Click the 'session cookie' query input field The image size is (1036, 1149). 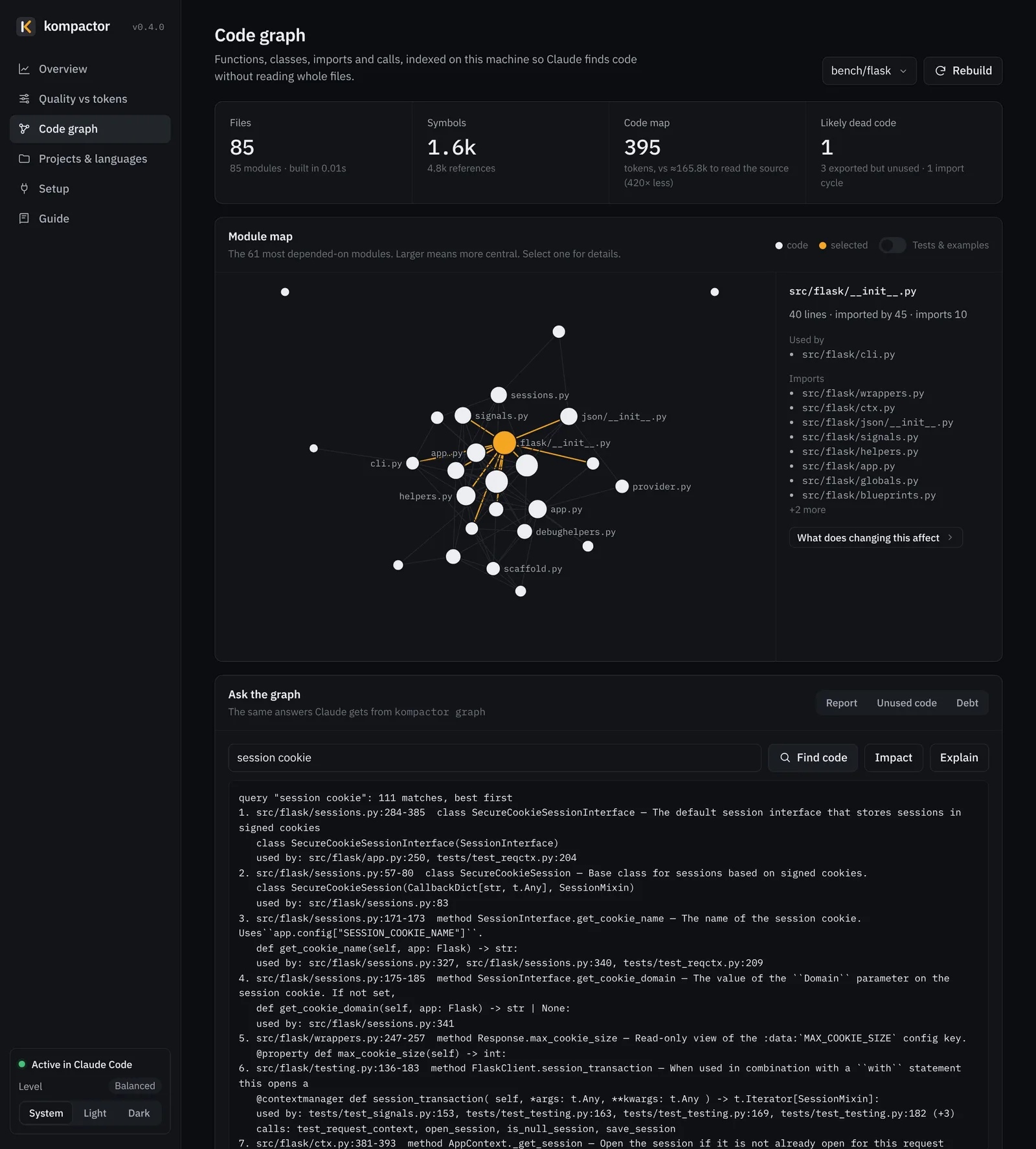coord(494,757)
